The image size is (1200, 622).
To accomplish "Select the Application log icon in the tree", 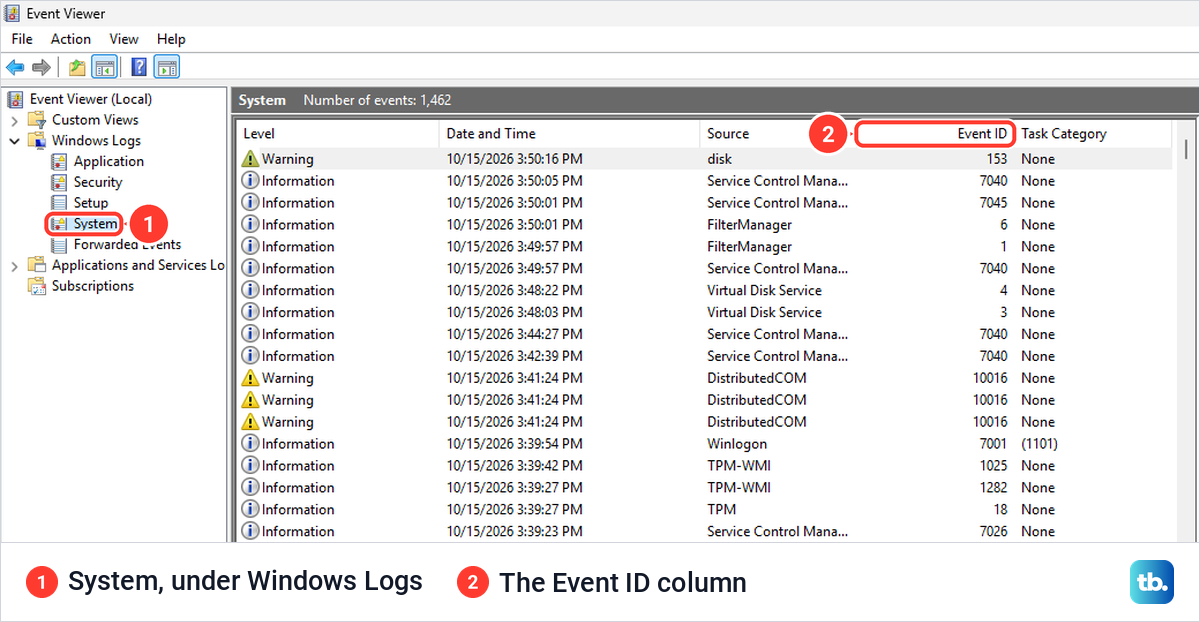I will coord(59,162).
